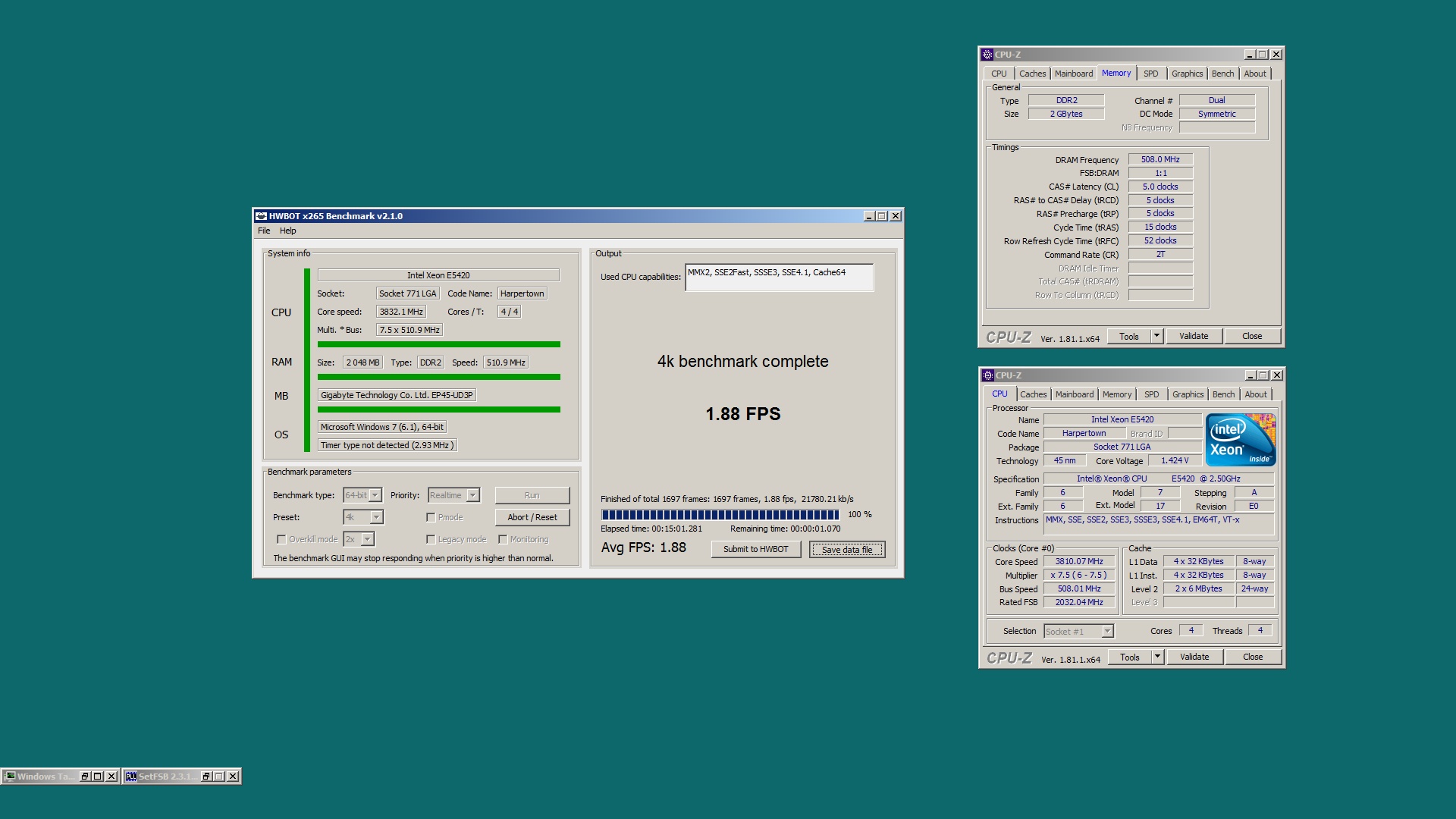1456x819 pixels.
Task: Open the Priority Realtime dropdown
Action: (472, 495)
